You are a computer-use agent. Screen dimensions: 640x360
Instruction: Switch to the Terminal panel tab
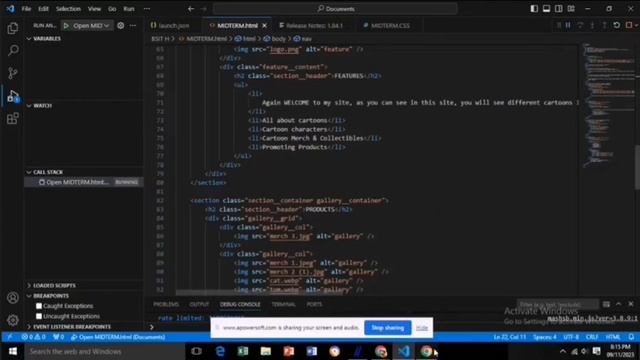[x=283, y=304]
